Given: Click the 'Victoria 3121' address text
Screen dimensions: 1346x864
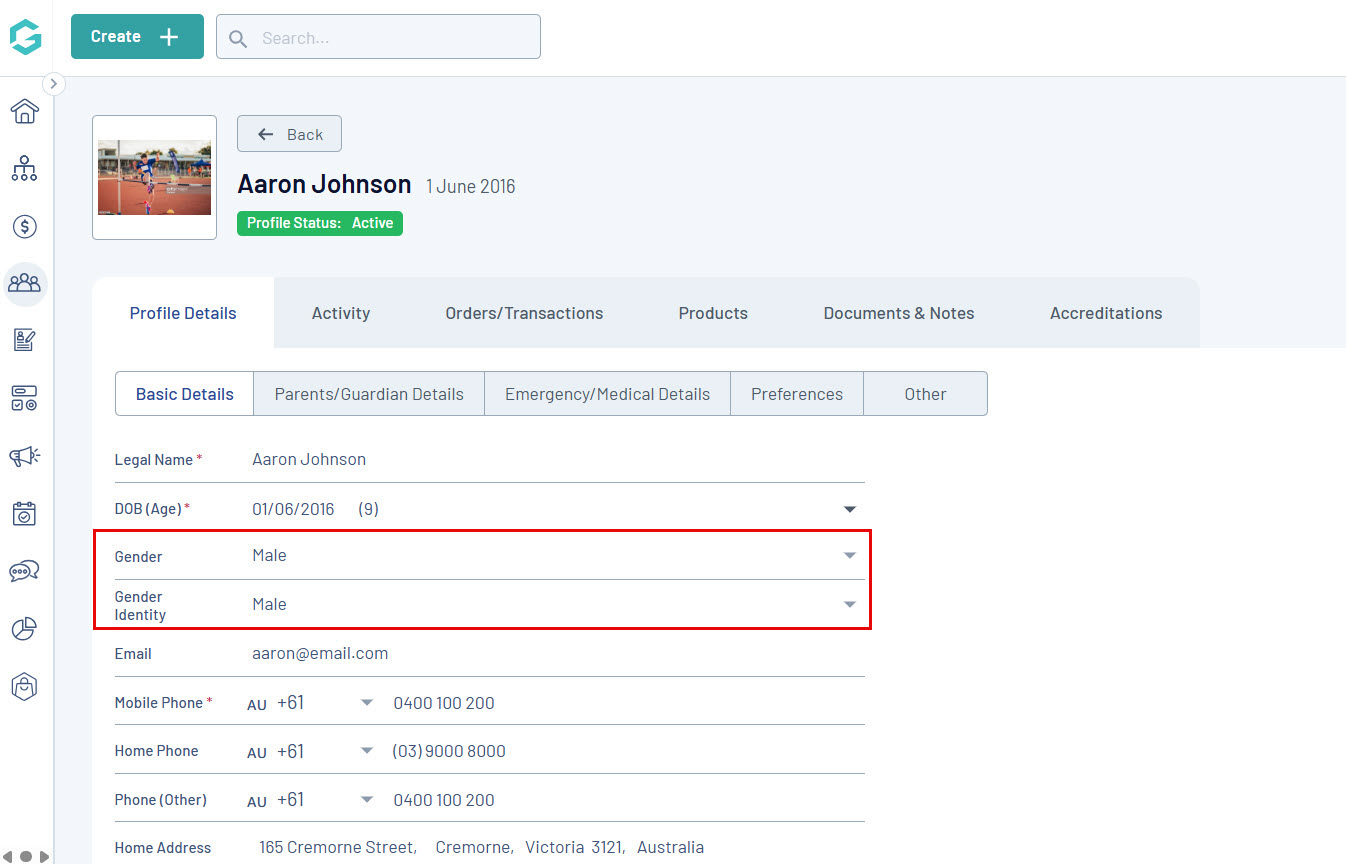Looking at the screenshot, I should tap(575, 847).
